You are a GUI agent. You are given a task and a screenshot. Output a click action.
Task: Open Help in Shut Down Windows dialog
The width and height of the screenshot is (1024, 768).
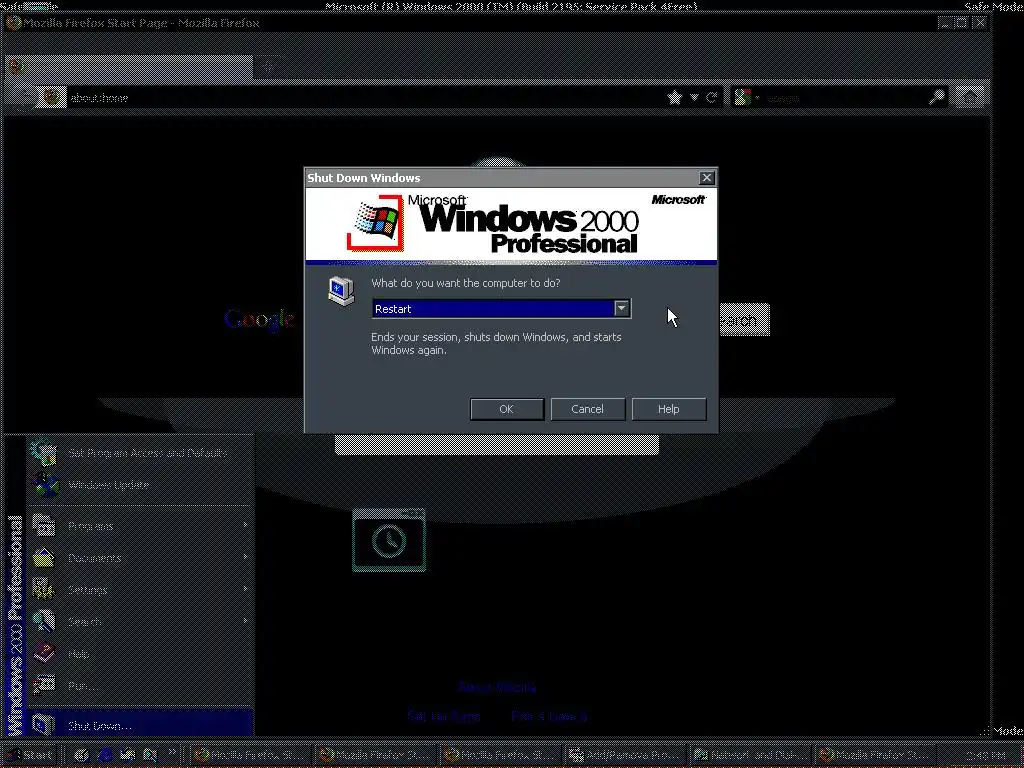click(x=669, y=409)
